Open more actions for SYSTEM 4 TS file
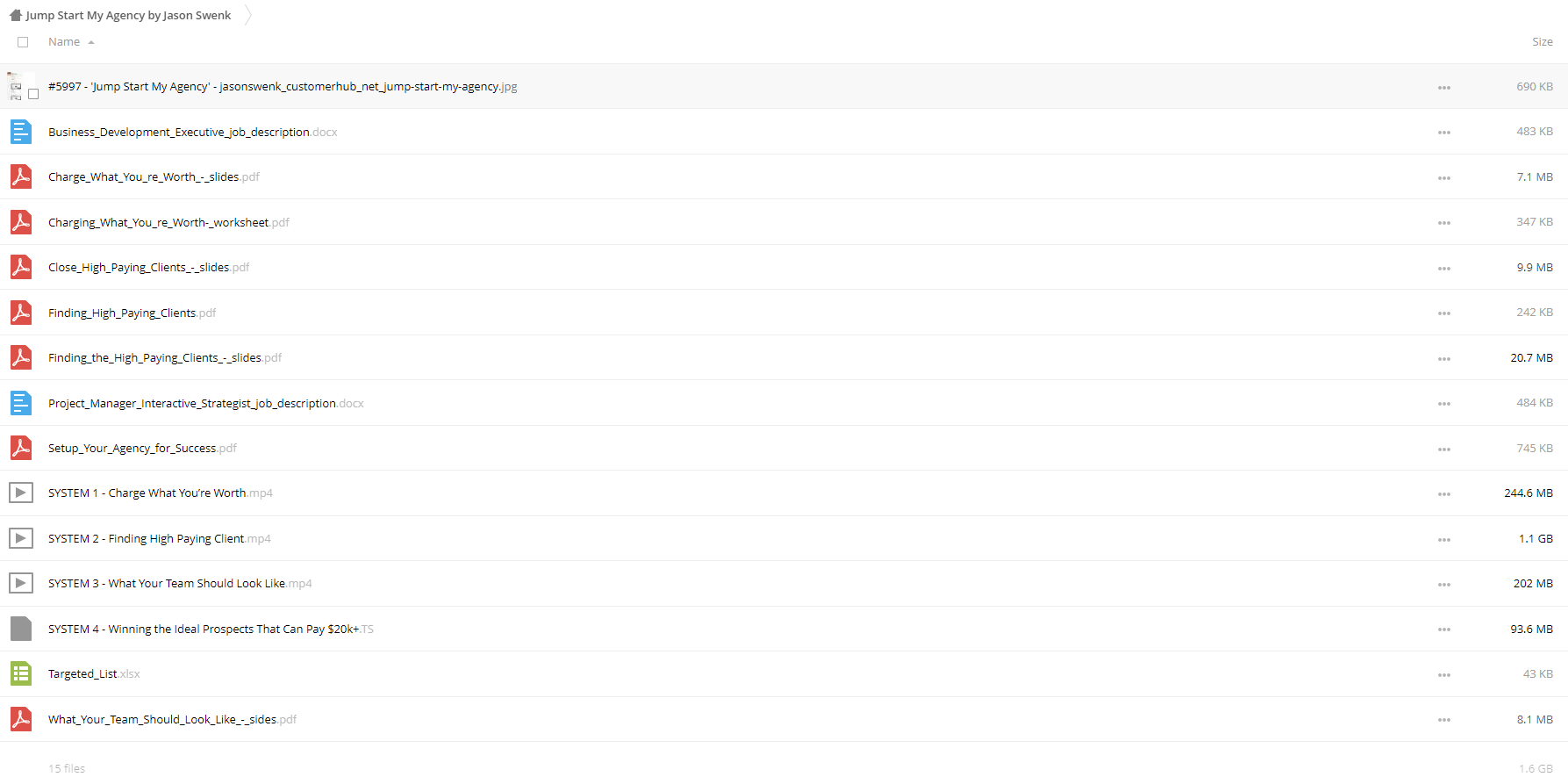 click(1443, 630)
